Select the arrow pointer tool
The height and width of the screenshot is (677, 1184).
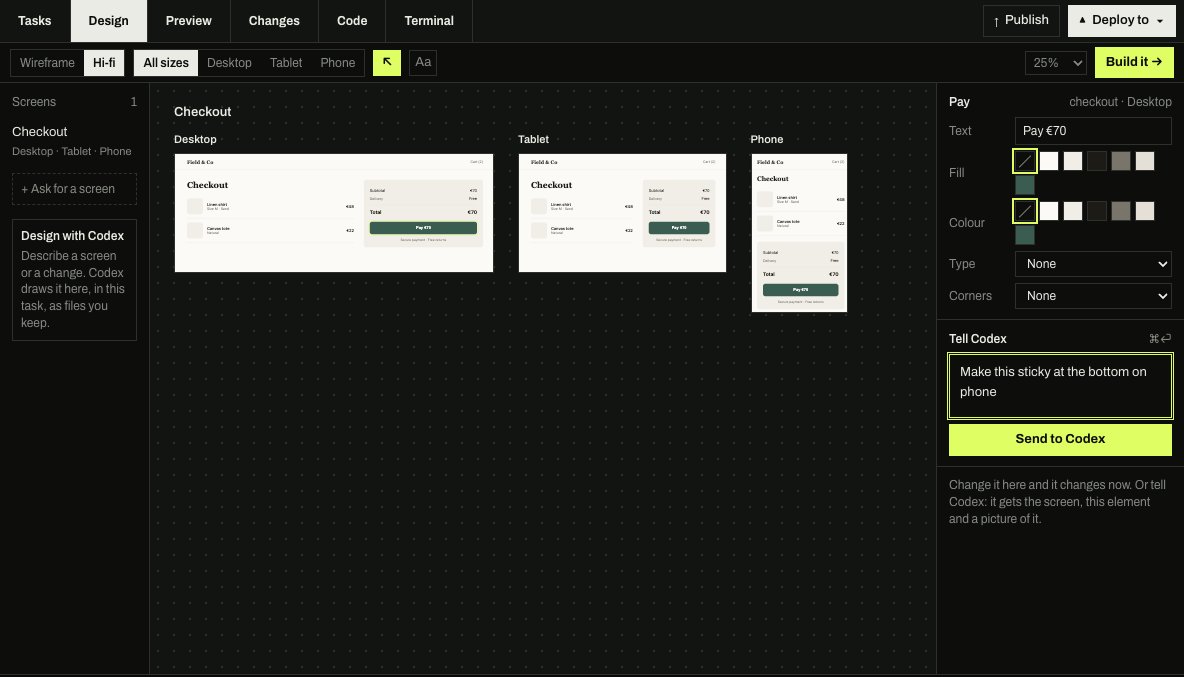(x=387, y=63)
